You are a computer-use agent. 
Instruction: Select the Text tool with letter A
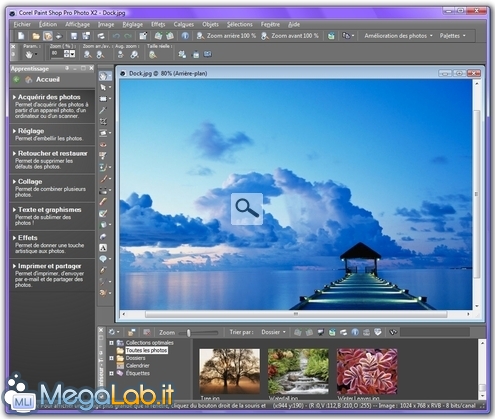(x=103, y=248)
